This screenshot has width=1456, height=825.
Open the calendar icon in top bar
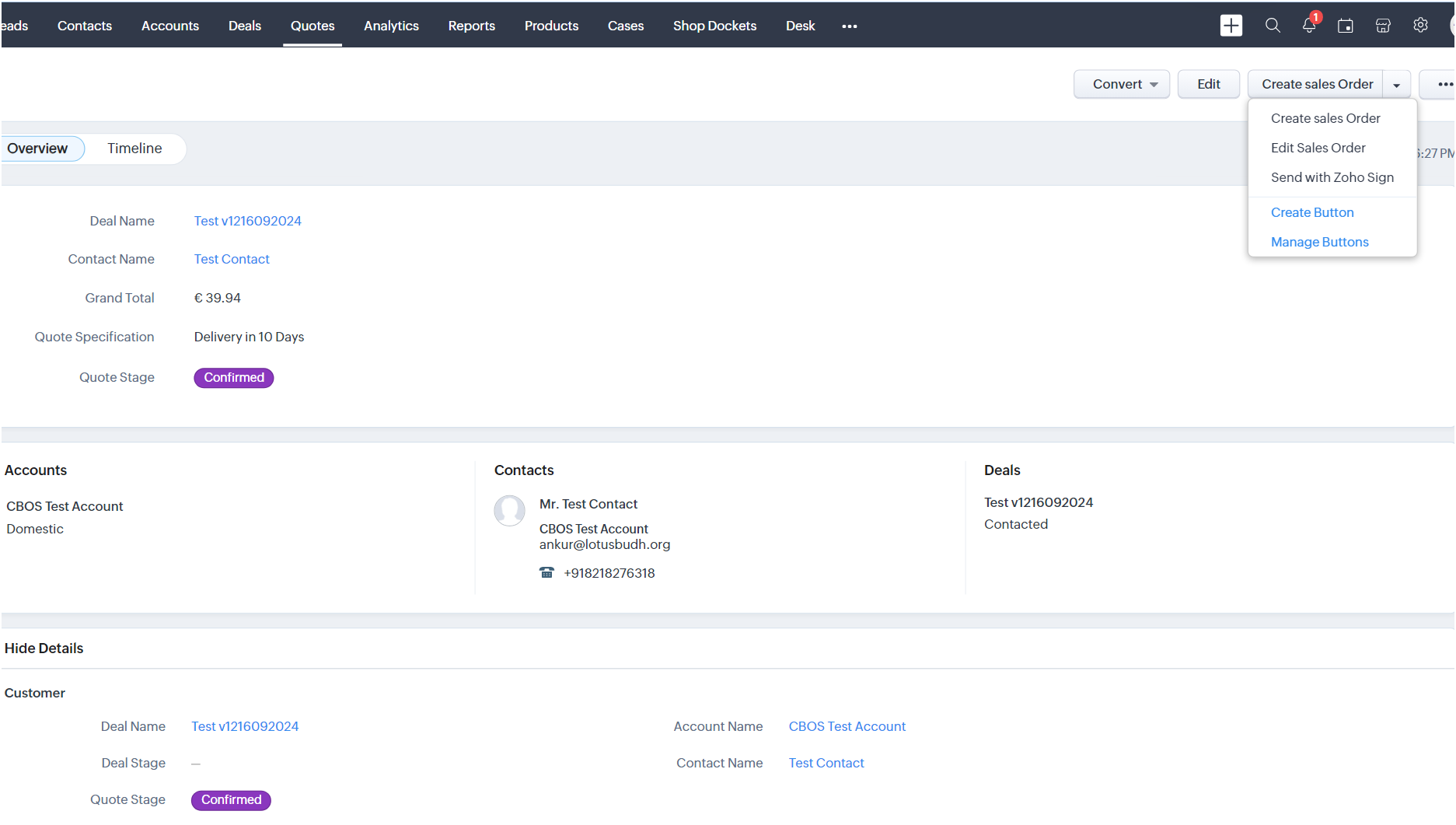click(1345, 26)
